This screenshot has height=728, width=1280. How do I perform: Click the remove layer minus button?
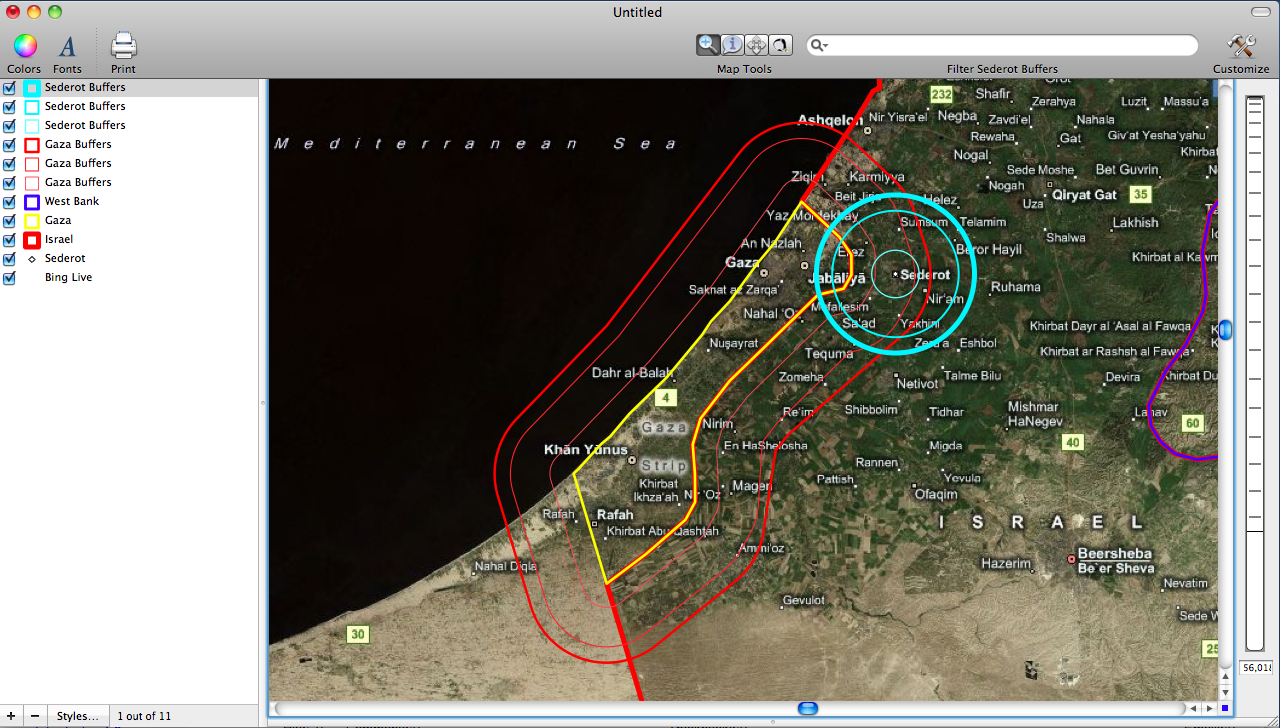(35, 716)
